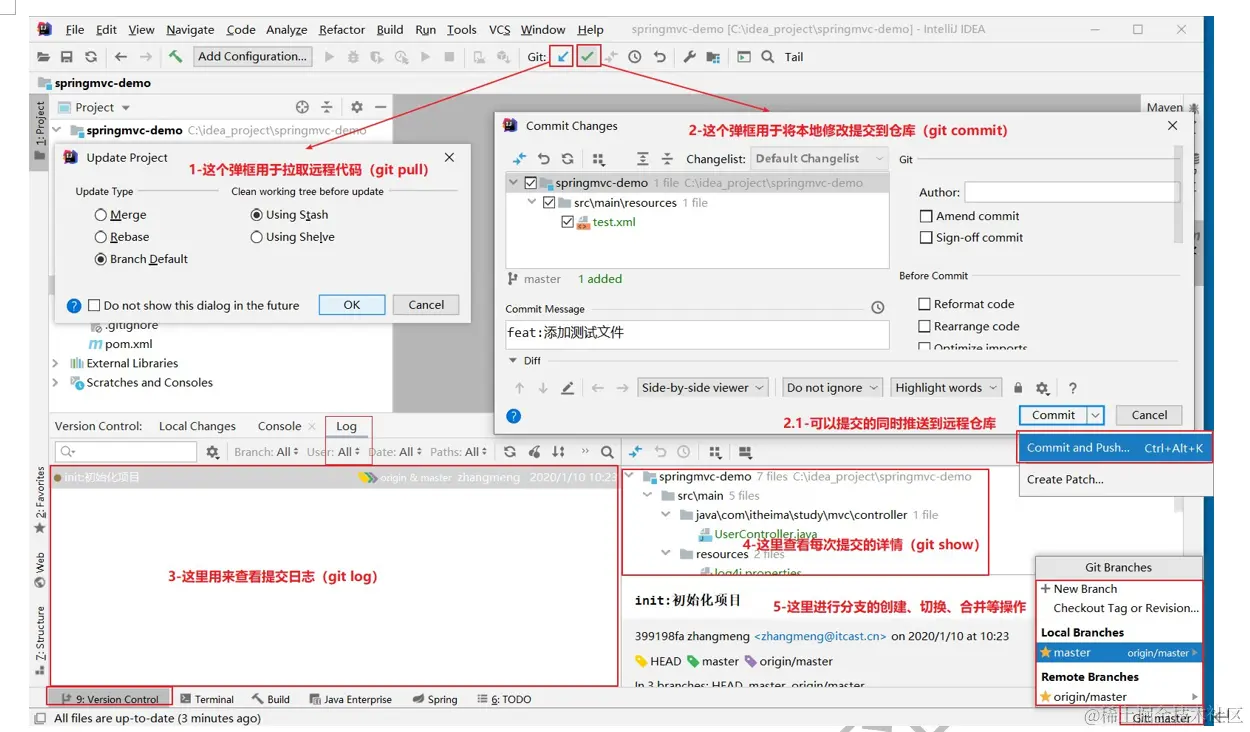Hide the Project panel with minus icon
Viewport: 1250px width, 732px height.
(380, 107)
